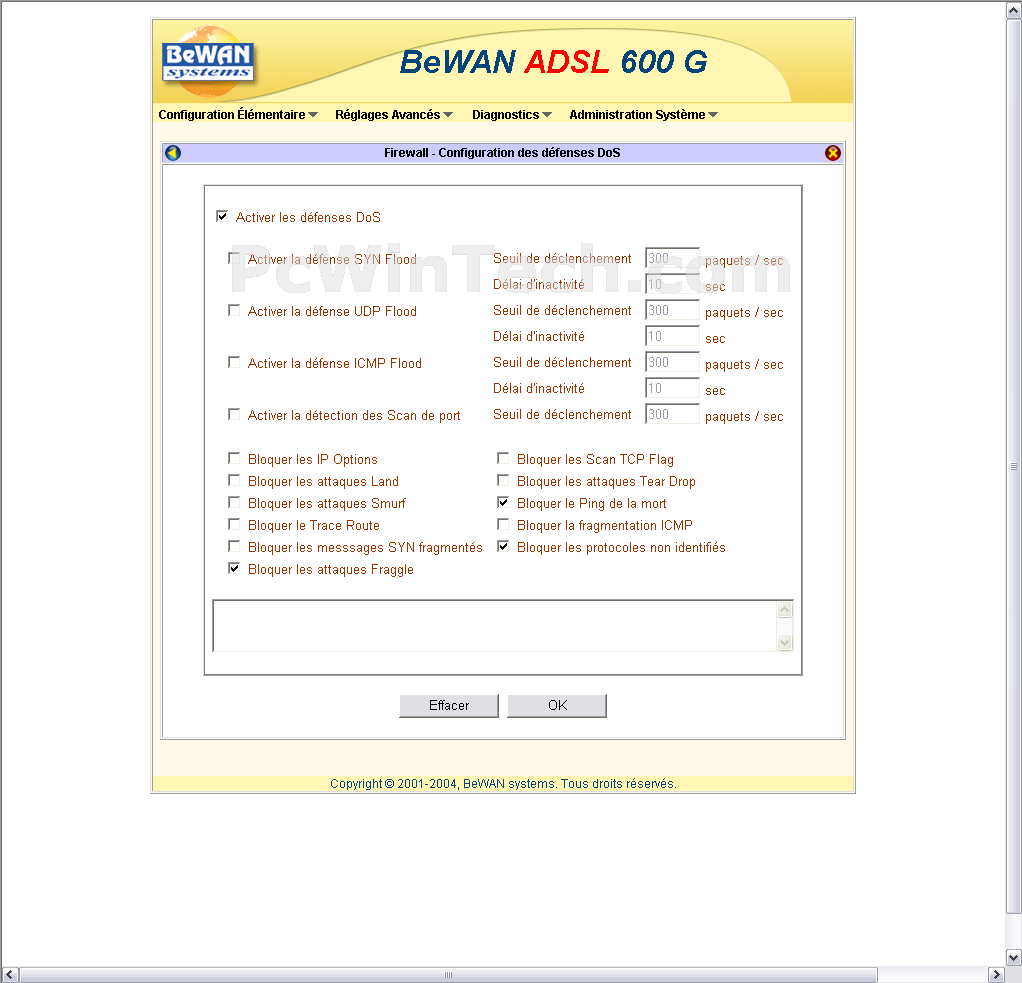
Task: Click SYN Flood Seuil de déclenchement field
Action: pos(672,258)
